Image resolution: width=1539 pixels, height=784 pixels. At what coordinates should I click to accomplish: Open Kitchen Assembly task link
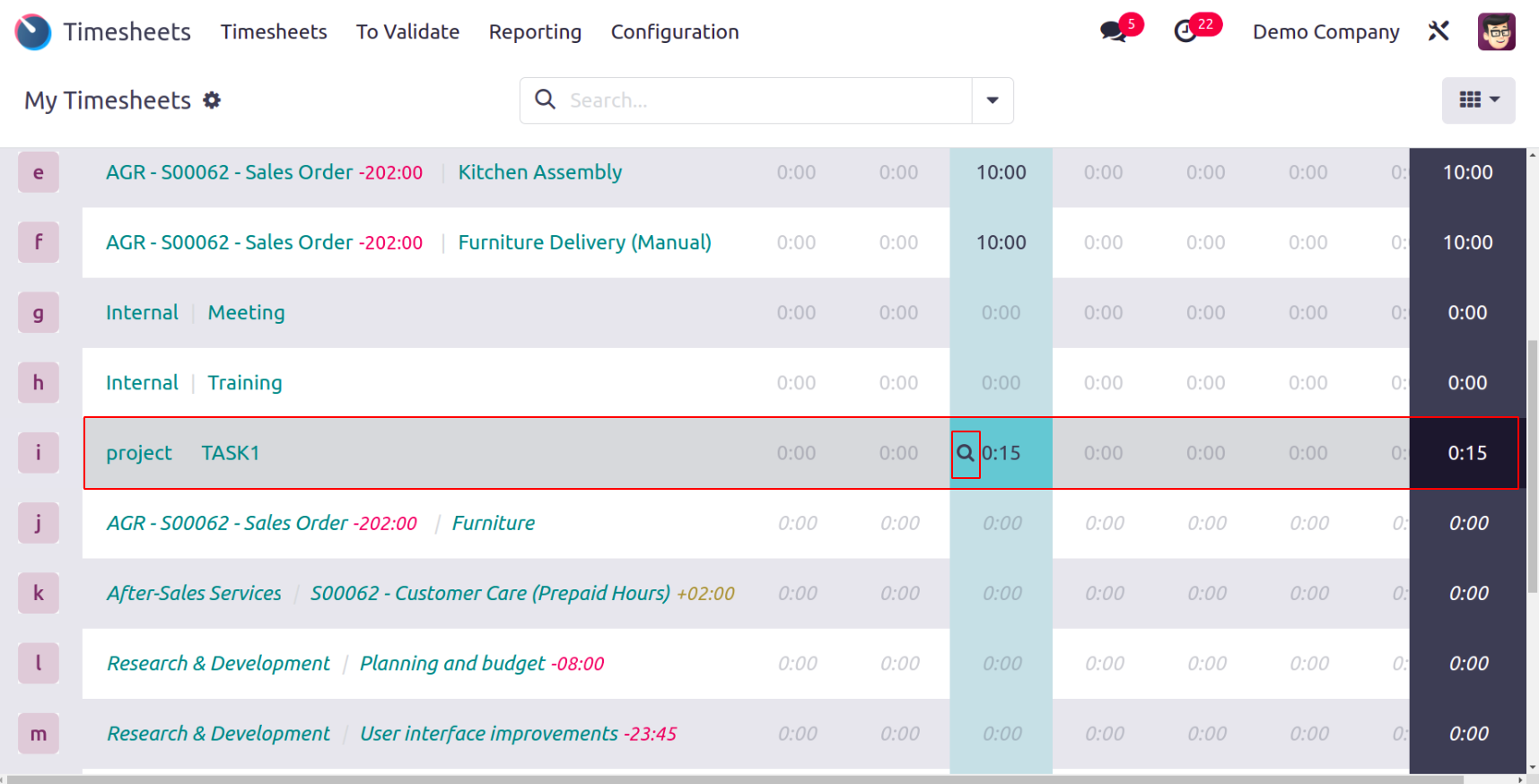540,172
